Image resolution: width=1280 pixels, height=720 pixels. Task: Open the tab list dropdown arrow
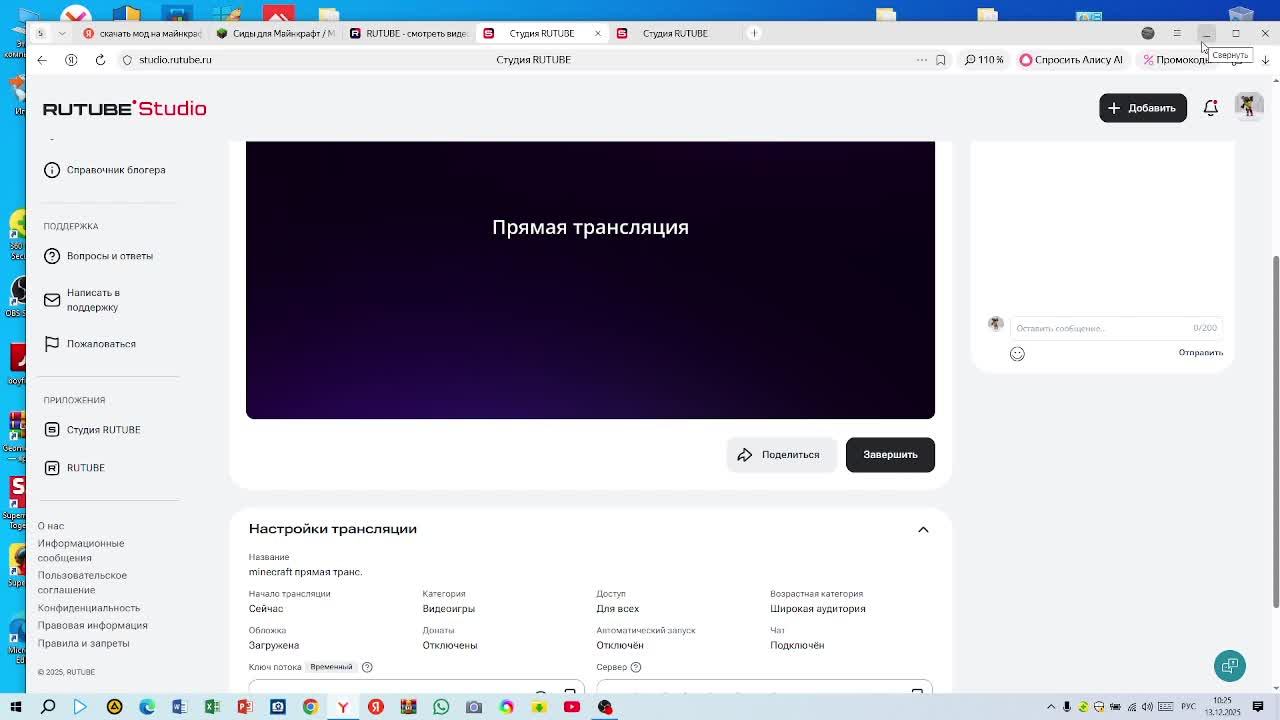pyautogui.click(x=62, y=33)
